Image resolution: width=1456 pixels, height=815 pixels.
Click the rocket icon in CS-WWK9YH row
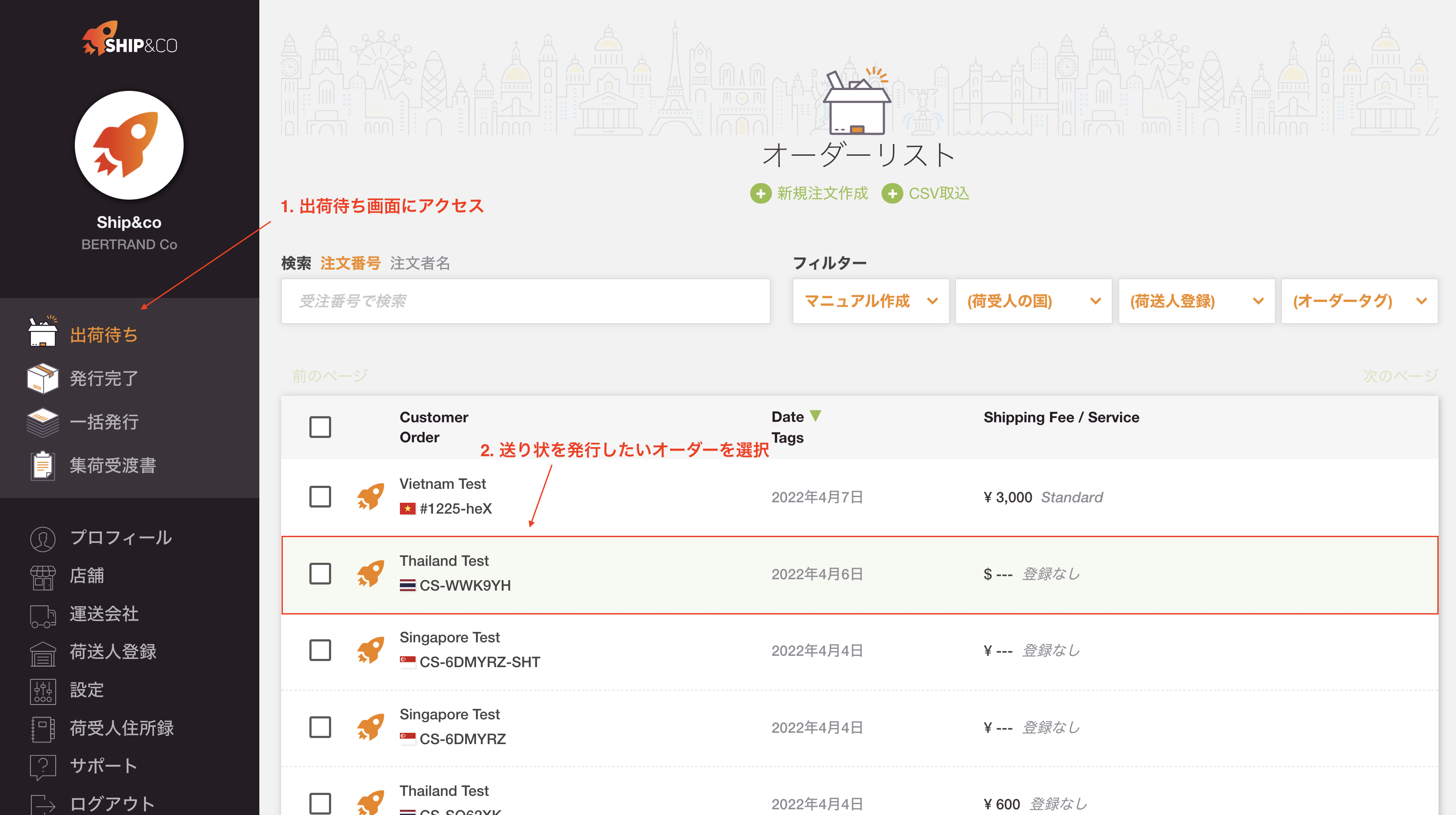click(371, 573)
